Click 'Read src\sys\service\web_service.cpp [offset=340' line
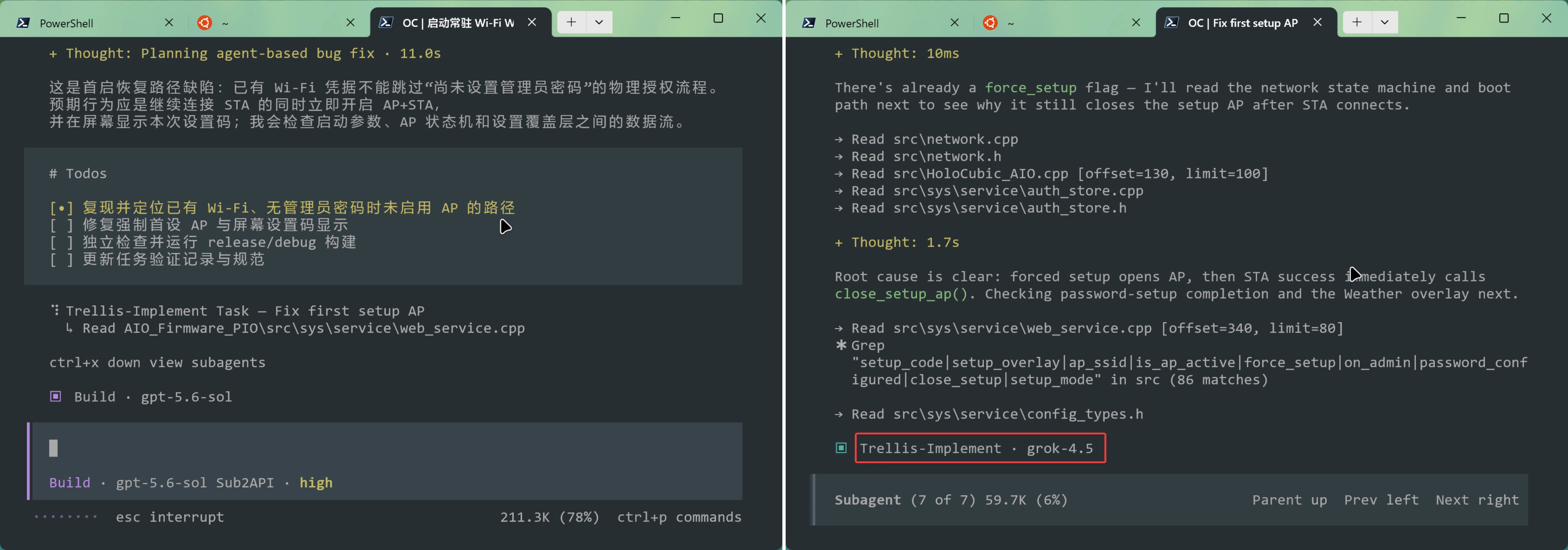Viewport: 1568px width, 550px height. (1090, 328)
